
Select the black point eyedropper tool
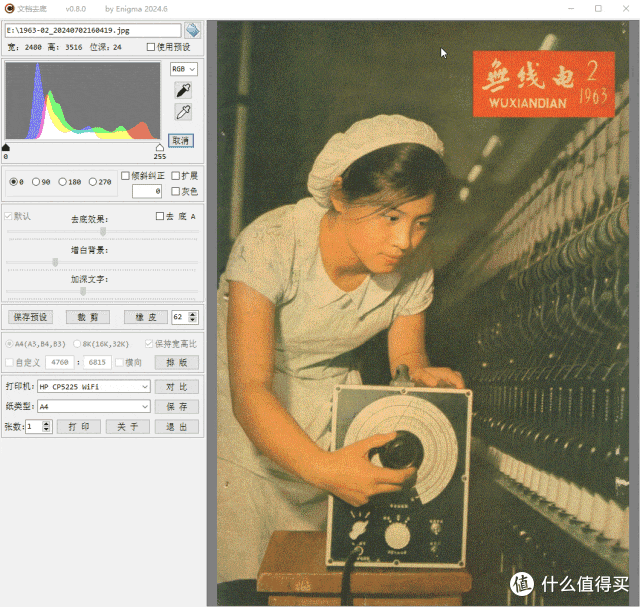click(183, 90)
